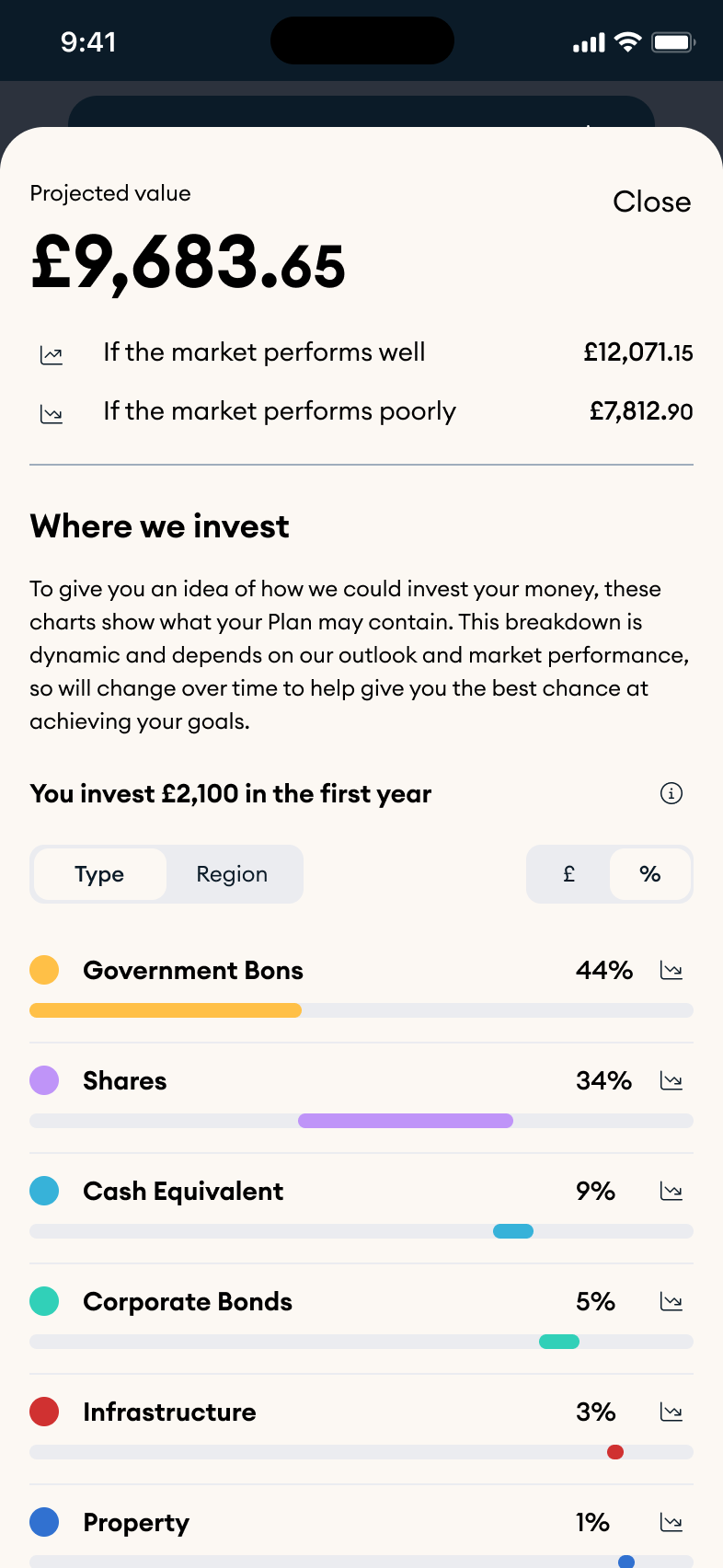Open chart icon beside Infrastructure 3%
723x1568 pixels.
pyautogui.click(x=671, y=1412)
